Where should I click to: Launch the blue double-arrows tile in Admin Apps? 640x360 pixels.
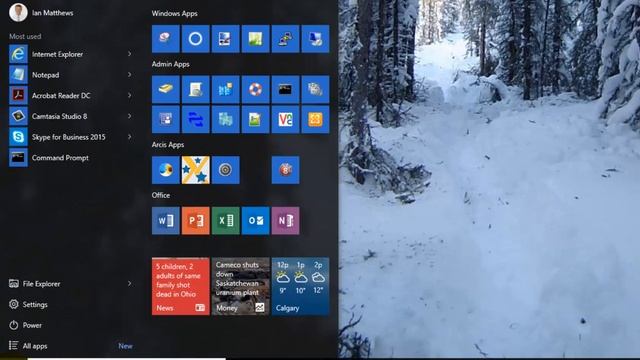pyautogui.click(x=196, y=119)
